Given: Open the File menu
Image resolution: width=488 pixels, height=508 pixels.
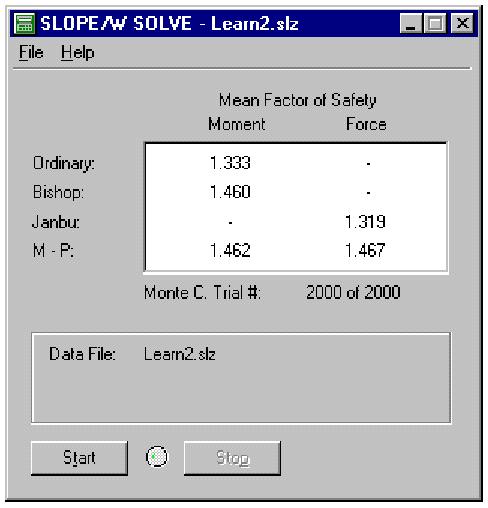Looking at the screenshot, I should pyautogui.click(x=31, y=53).
